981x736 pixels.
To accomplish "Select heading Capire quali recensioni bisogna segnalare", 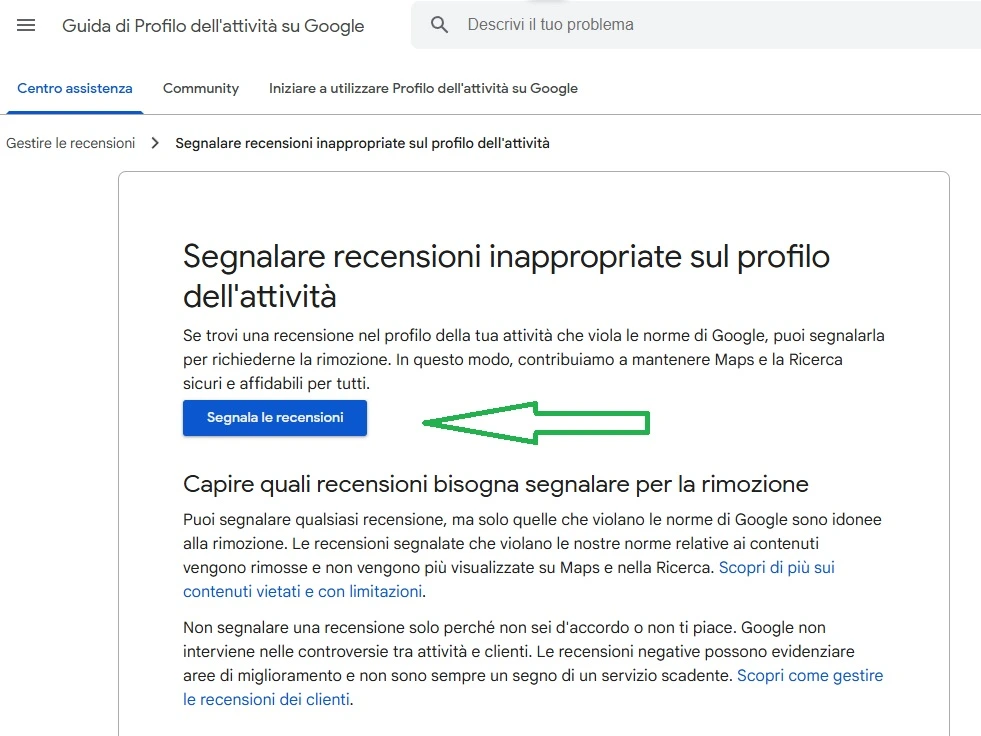I will tap(494, 484).
